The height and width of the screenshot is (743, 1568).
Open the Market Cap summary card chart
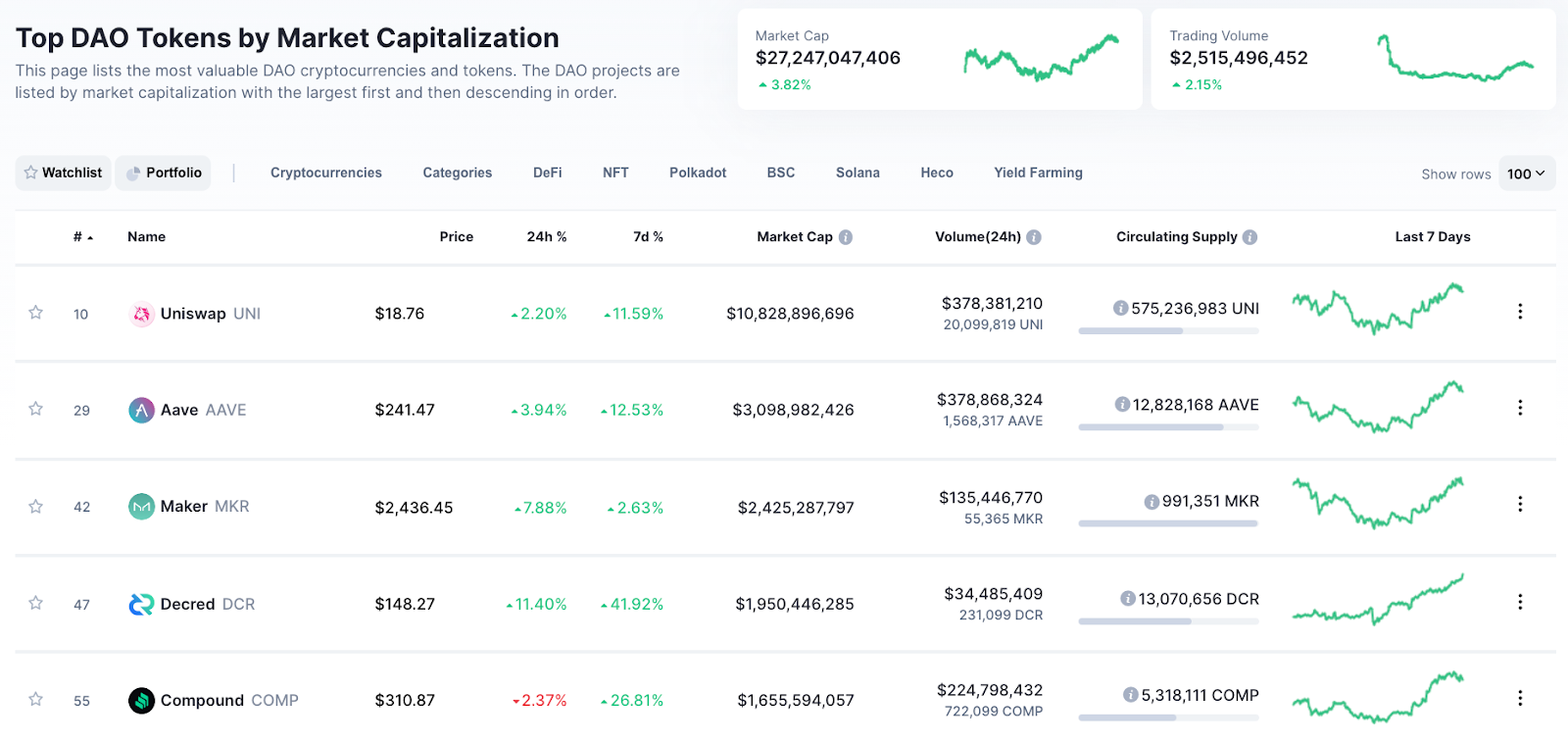click(1041, 58)
